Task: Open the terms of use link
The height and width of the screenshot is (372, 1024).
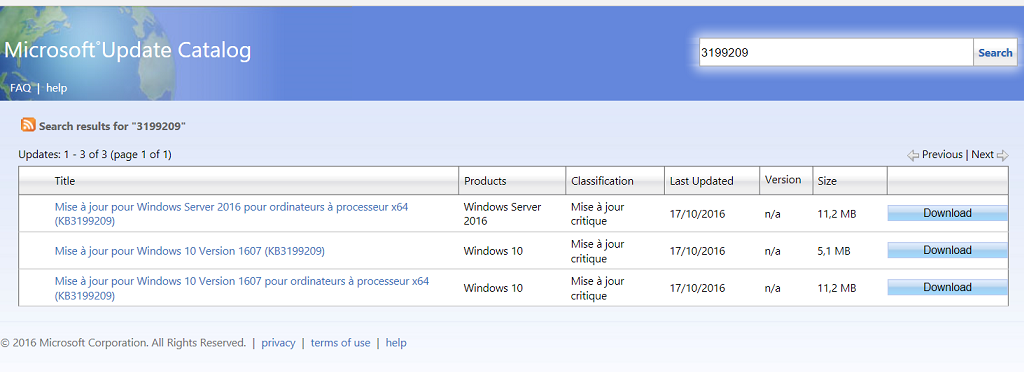Action: pyautogui.click(x=340, y=343)
